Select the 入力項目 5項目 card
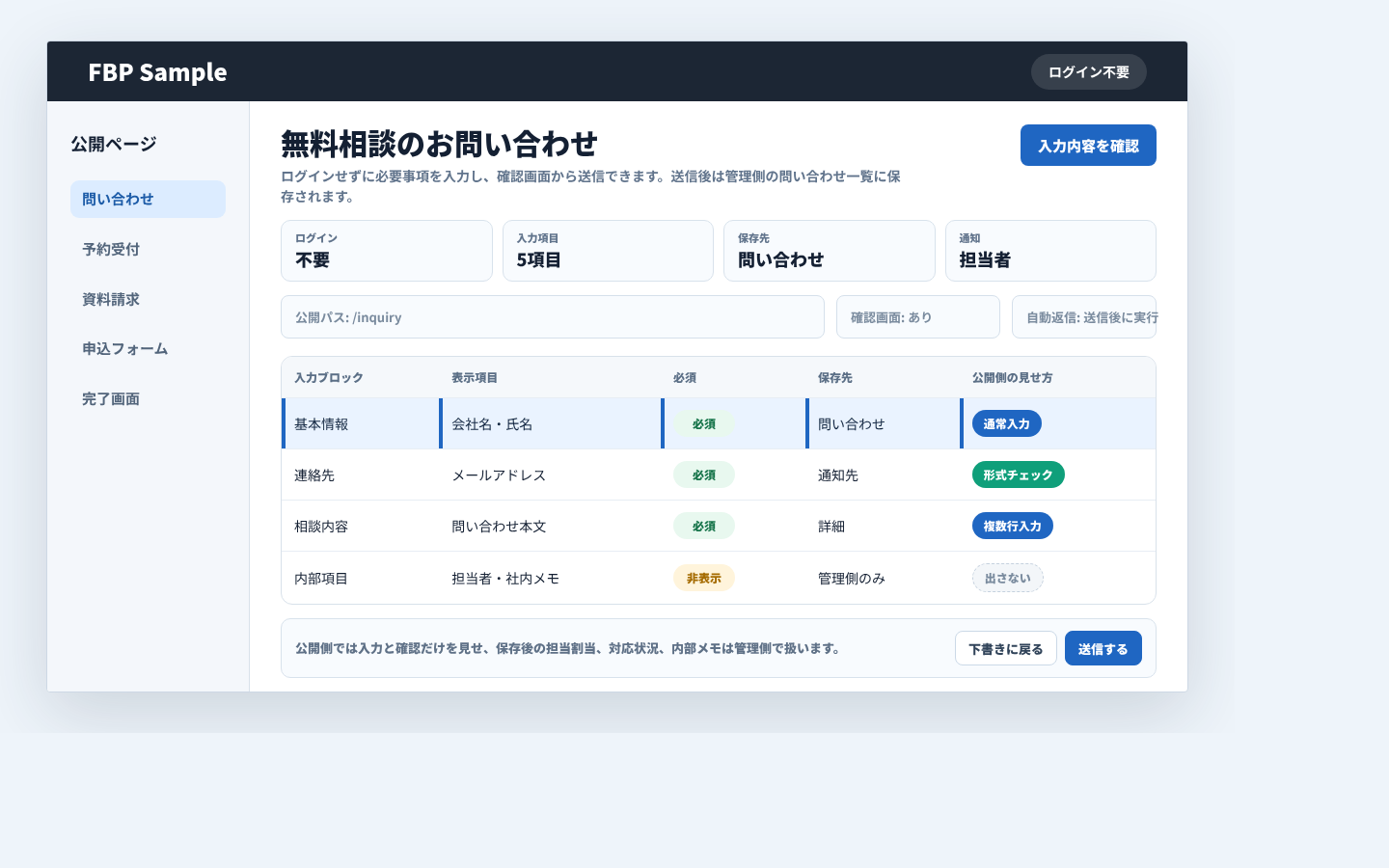 click(608, 251)
